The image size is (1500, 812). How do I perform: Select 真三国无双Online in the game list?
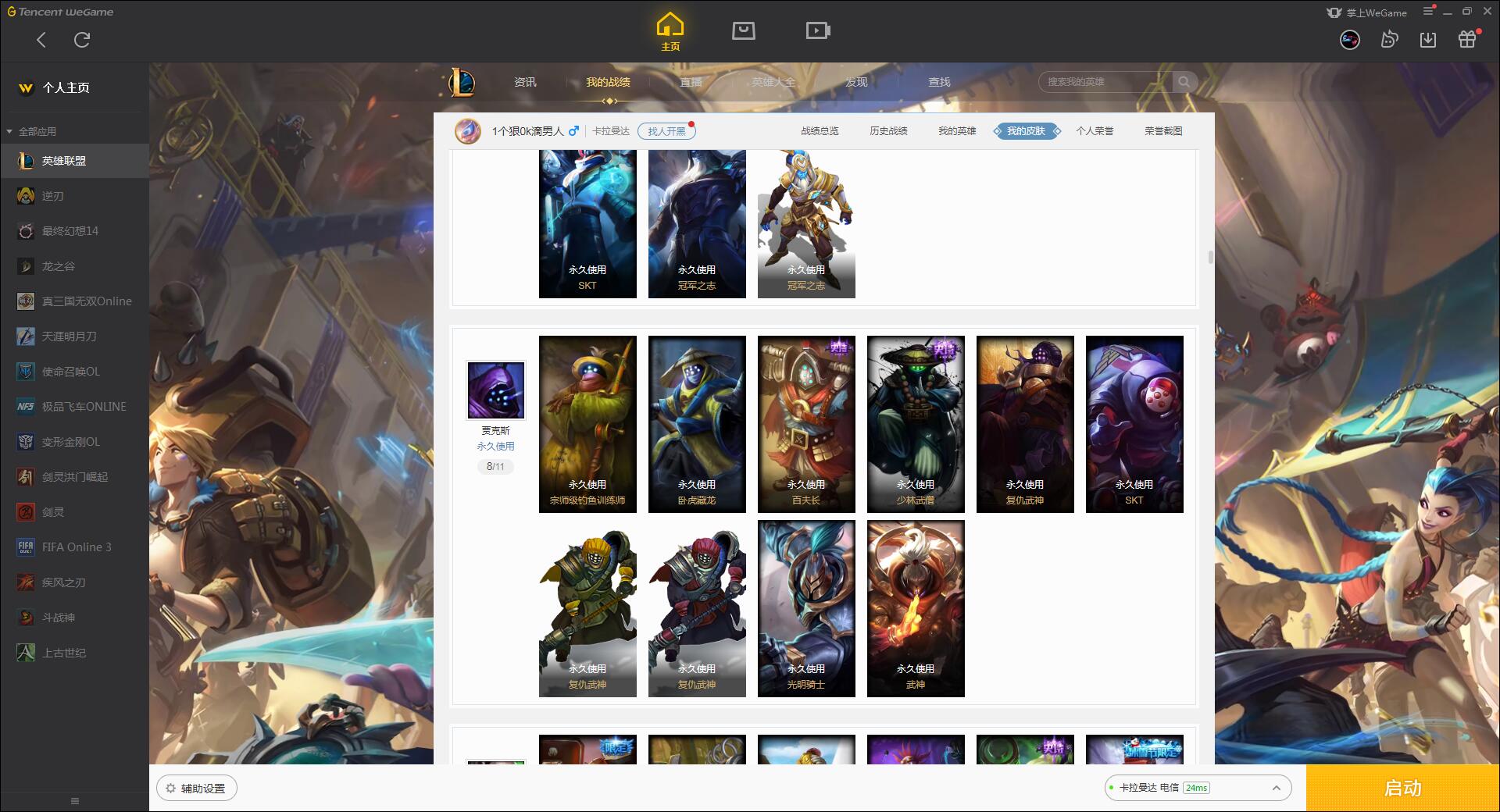click(x=74, y=301)
